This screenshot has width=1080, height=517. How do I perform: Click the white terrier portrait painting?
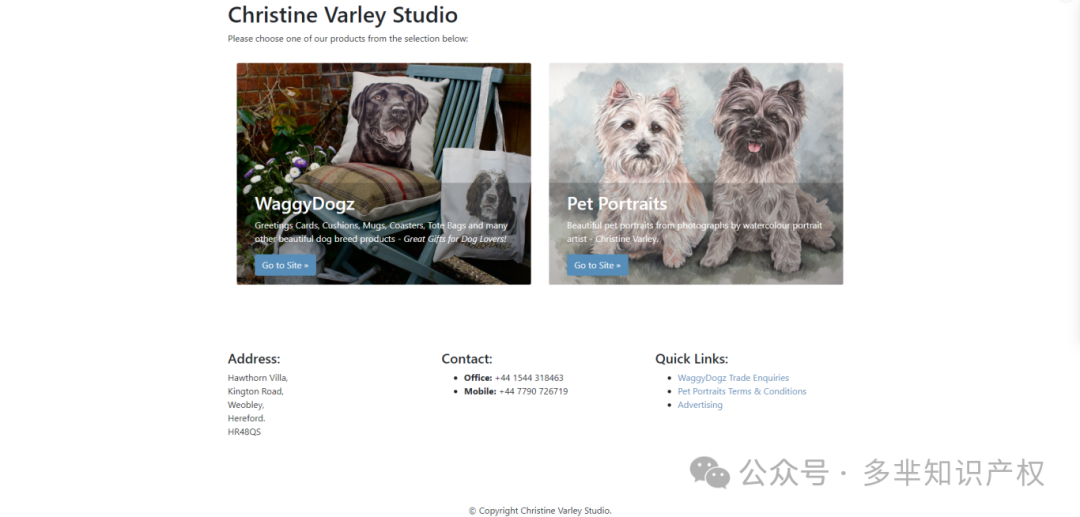(x=644, y=172)
